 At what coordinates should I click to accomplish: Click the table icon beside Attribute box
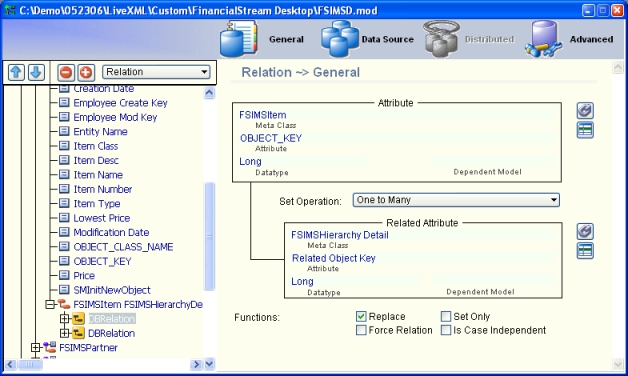point(585,130)
